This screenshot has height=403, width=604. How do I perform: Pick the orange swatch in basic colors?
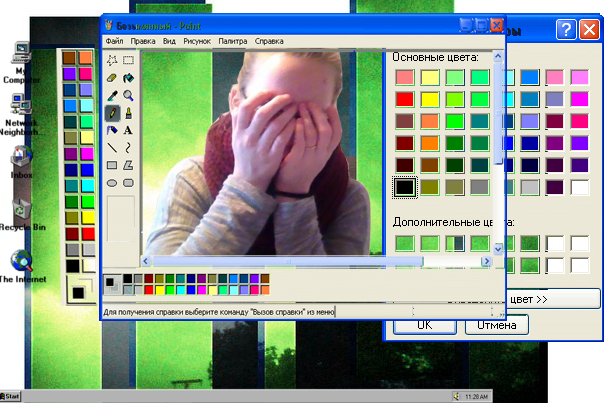point(430,143)
